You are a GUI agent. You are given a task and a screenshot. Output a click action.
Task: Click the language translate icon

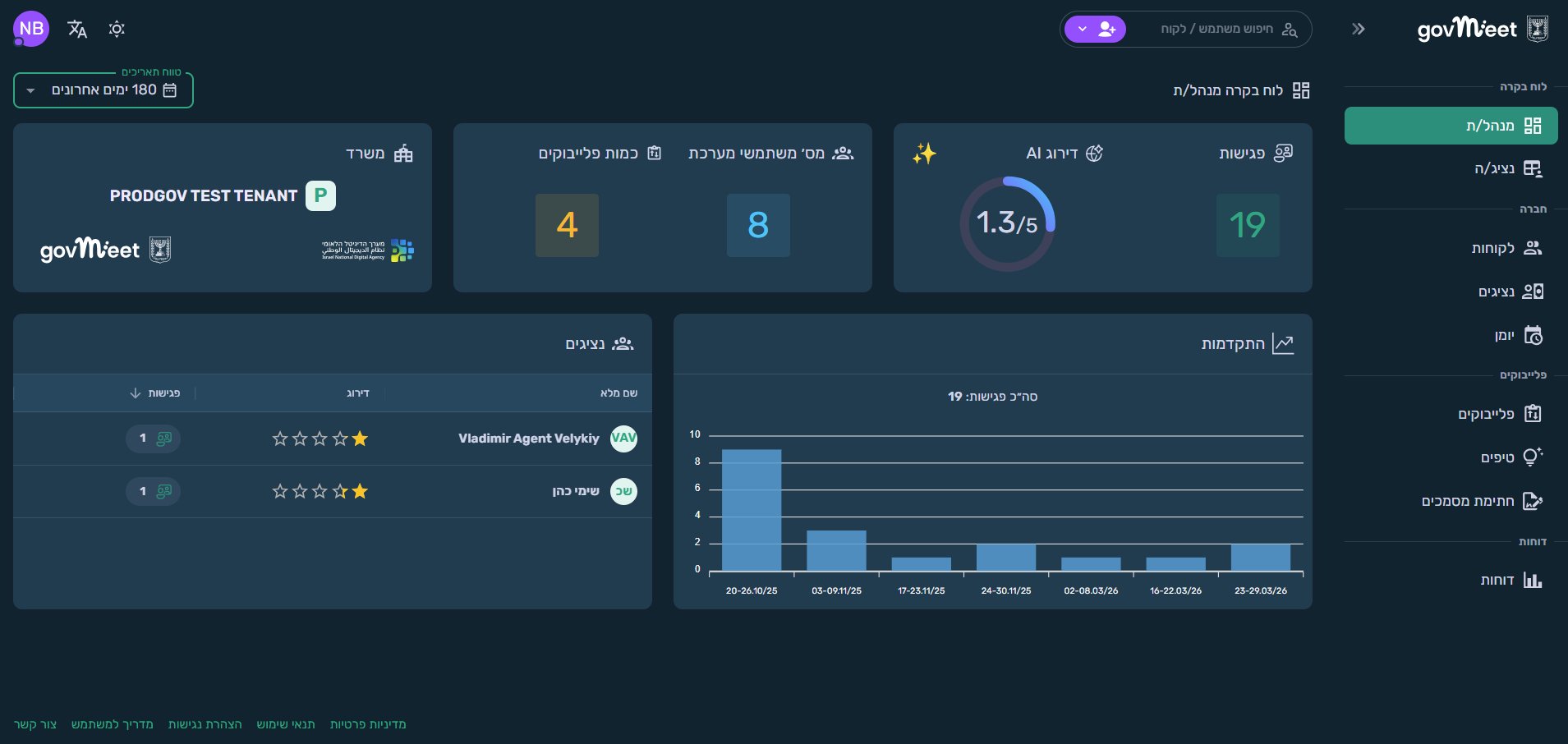(x=77, y=30)
